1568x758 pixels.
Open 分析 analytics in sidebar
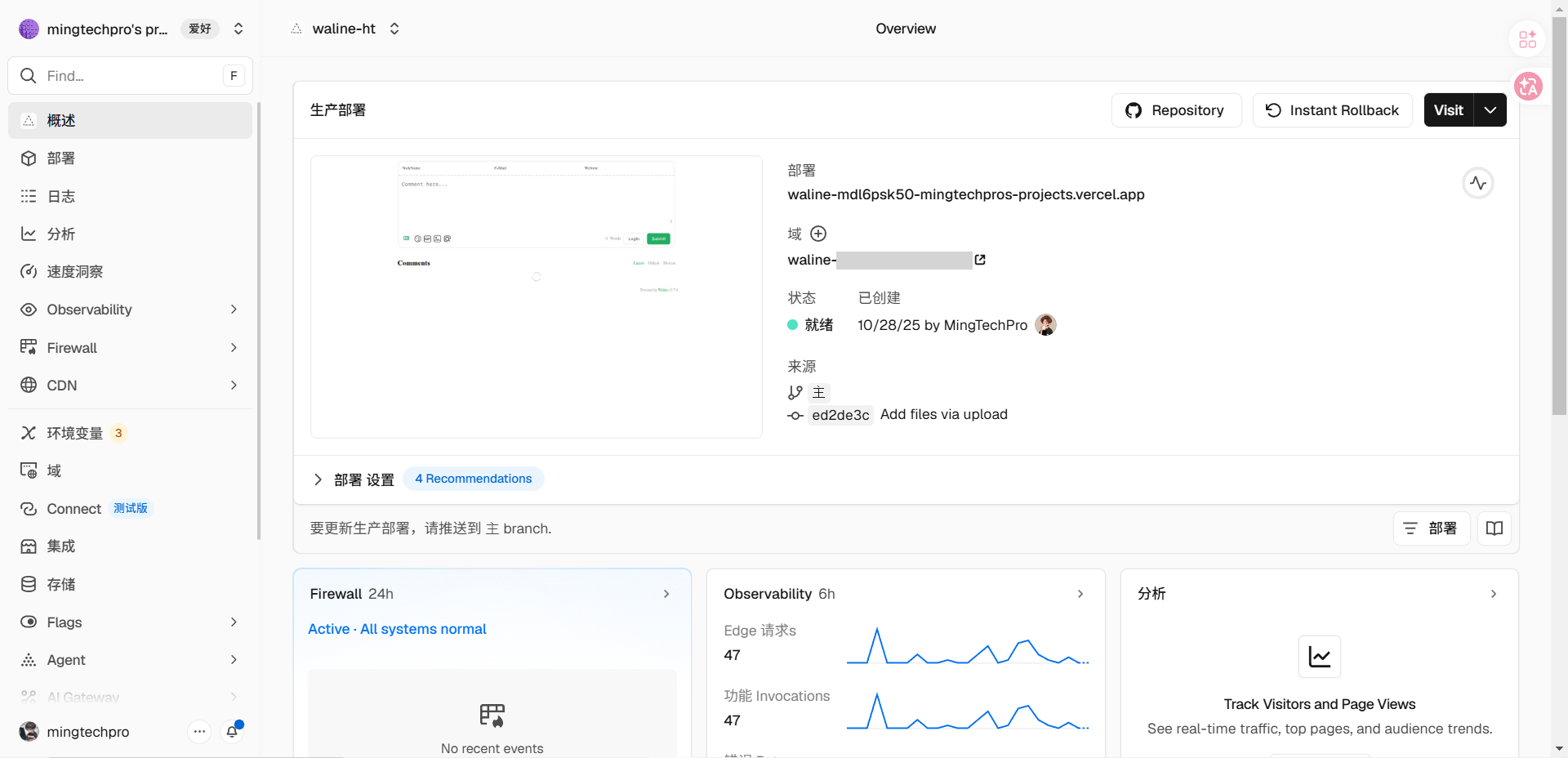[x=131, y=234]
